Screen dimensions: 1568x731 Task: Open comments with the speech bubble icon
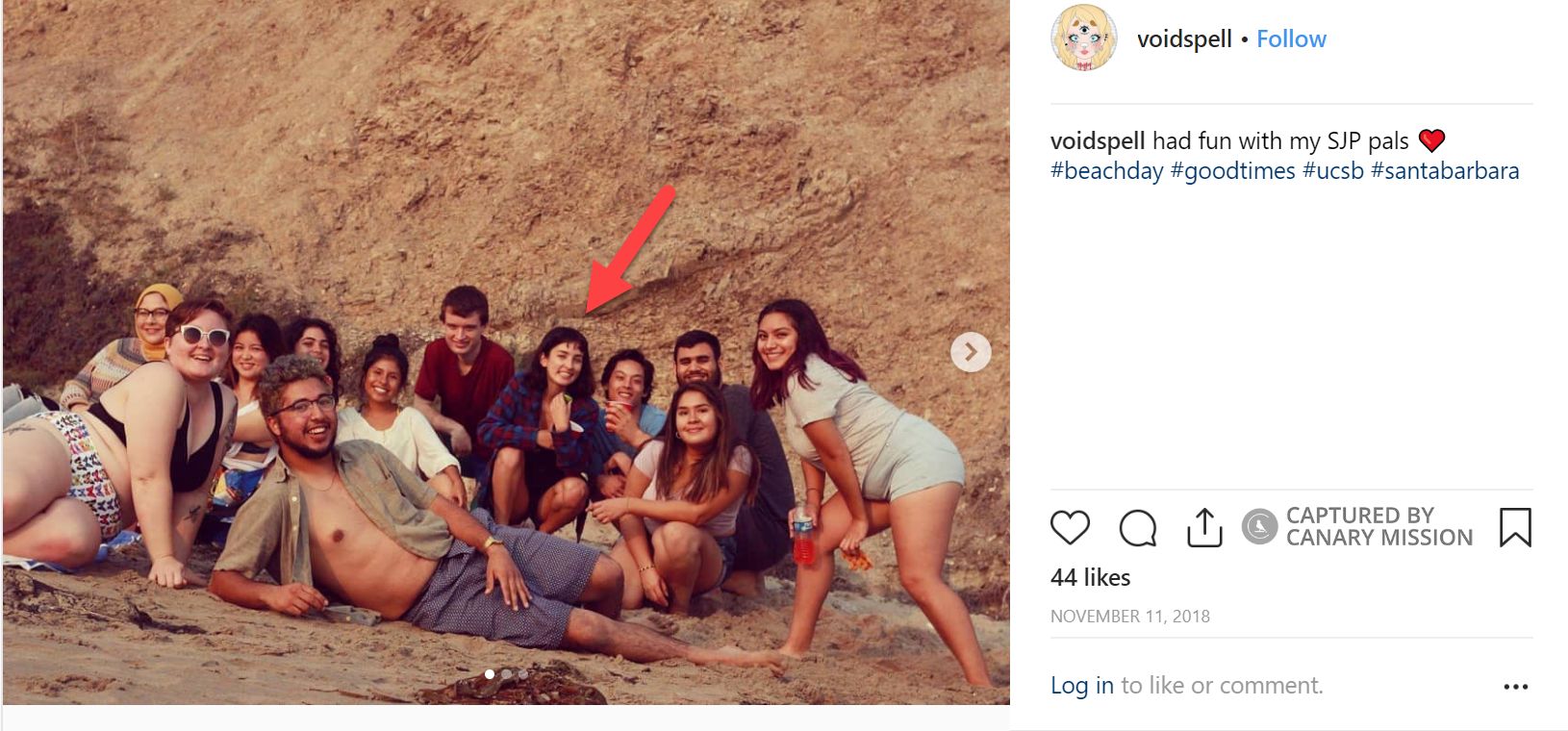coord(1139,527)
